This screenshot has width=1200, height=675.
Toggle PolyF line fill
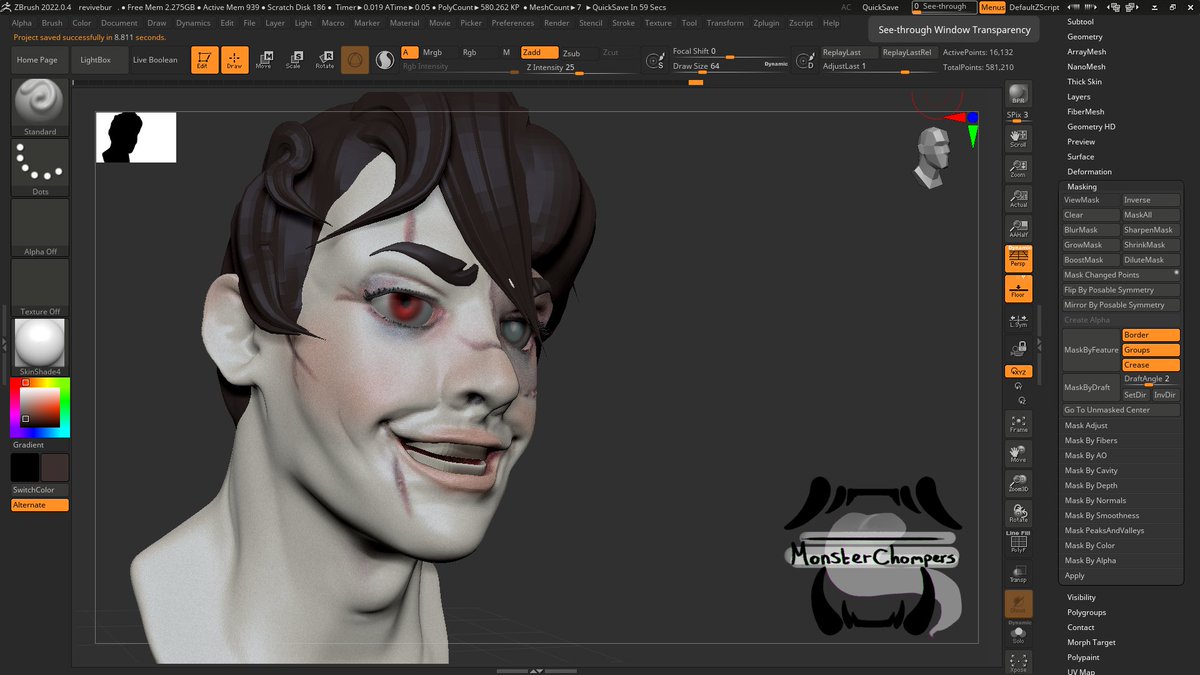(1018, 543)
